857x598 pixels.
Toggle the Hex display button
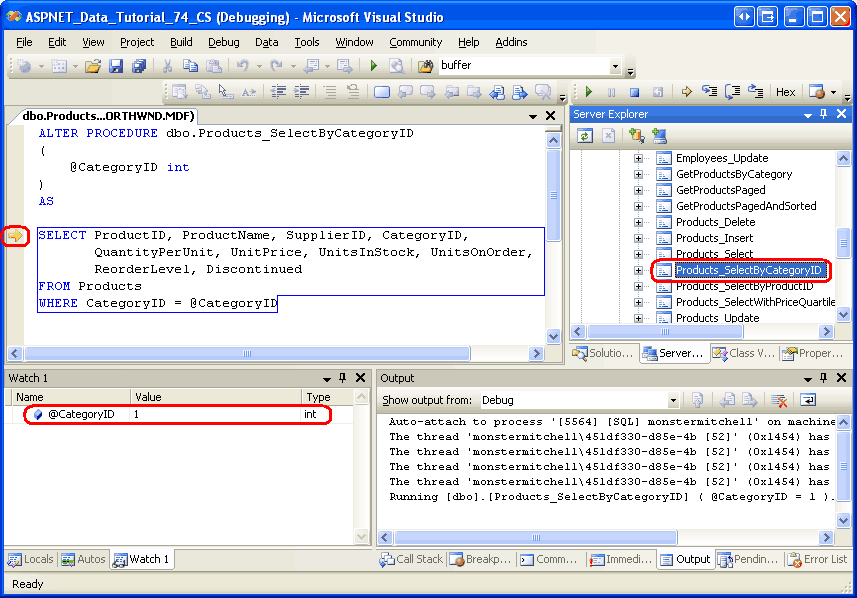[x=786, y=92]
